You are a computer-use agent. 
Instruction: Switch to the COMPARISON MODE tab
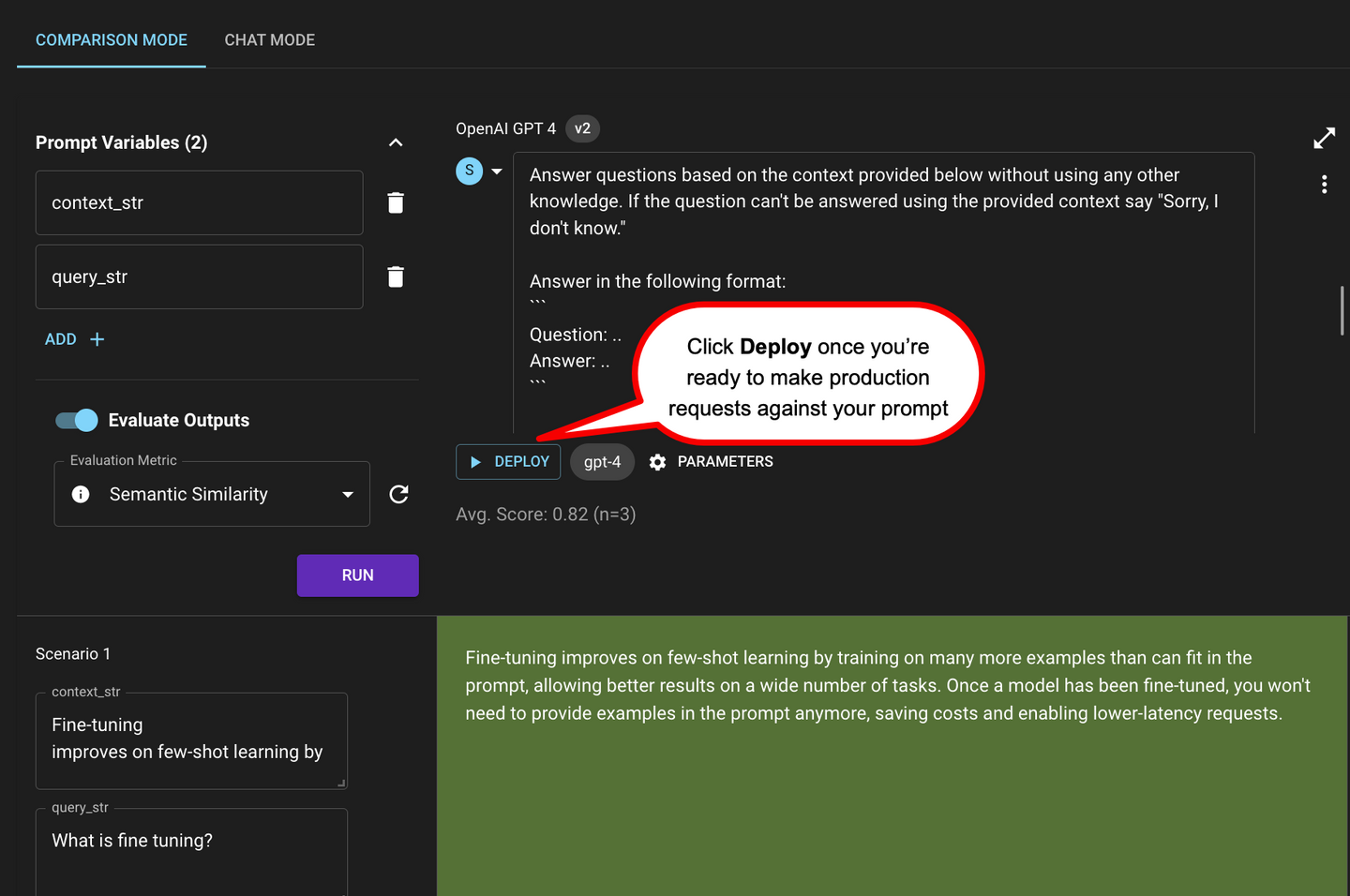(x=112, y=40)
